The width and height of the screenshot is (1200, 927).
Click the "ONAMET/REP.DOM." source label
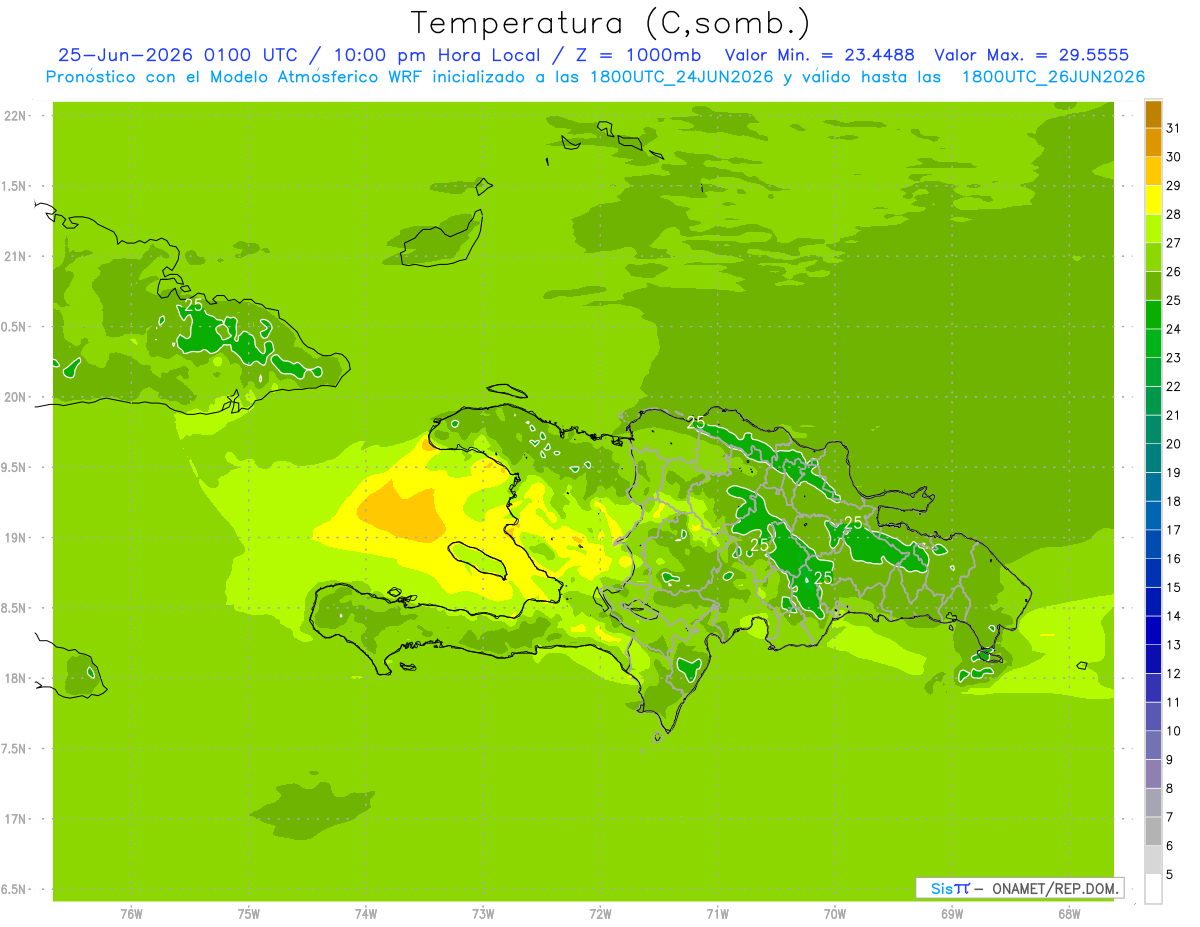(1055, 888)
